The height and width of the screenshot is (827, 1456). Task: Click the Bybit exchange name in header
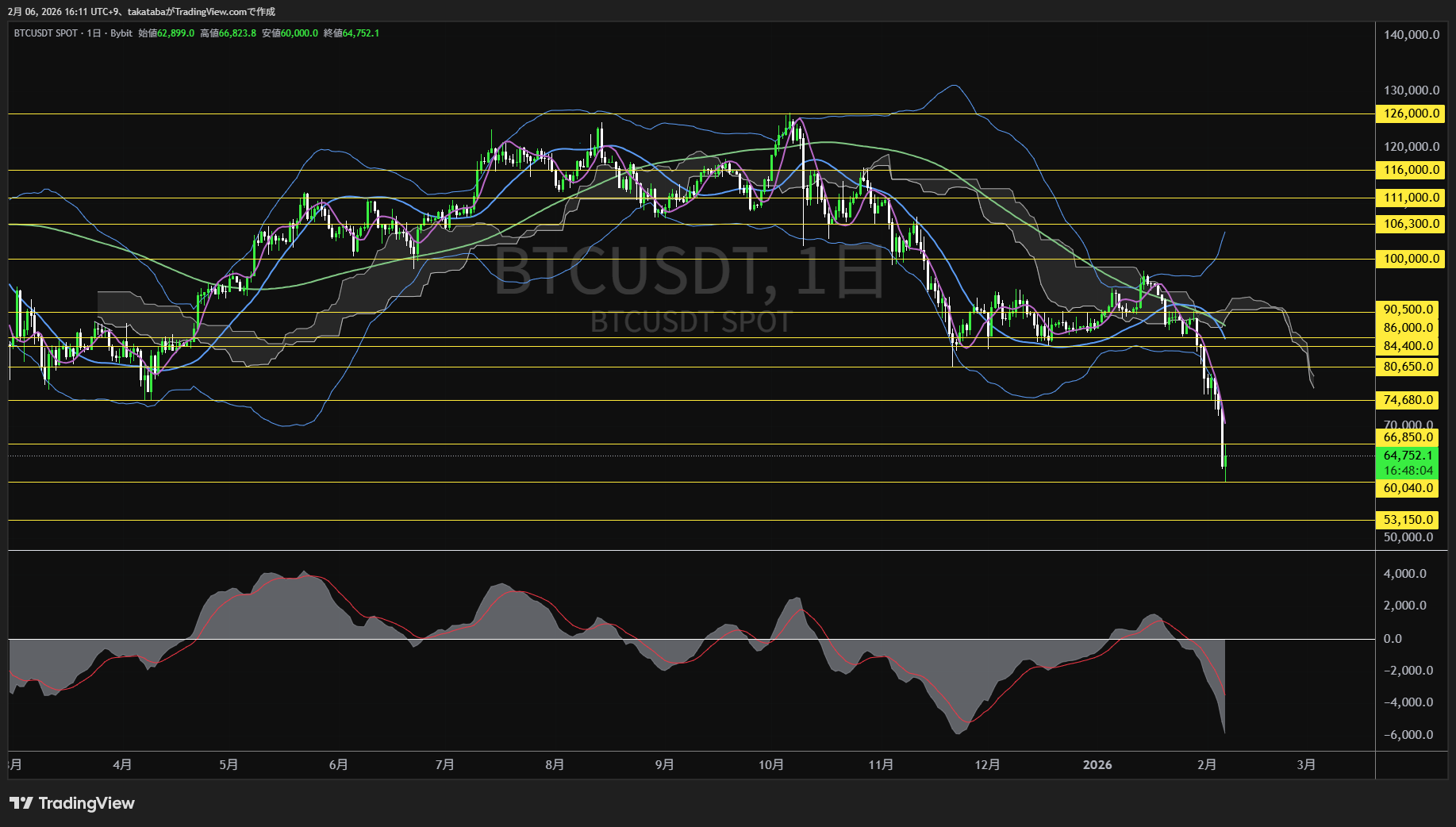point(121,33)
